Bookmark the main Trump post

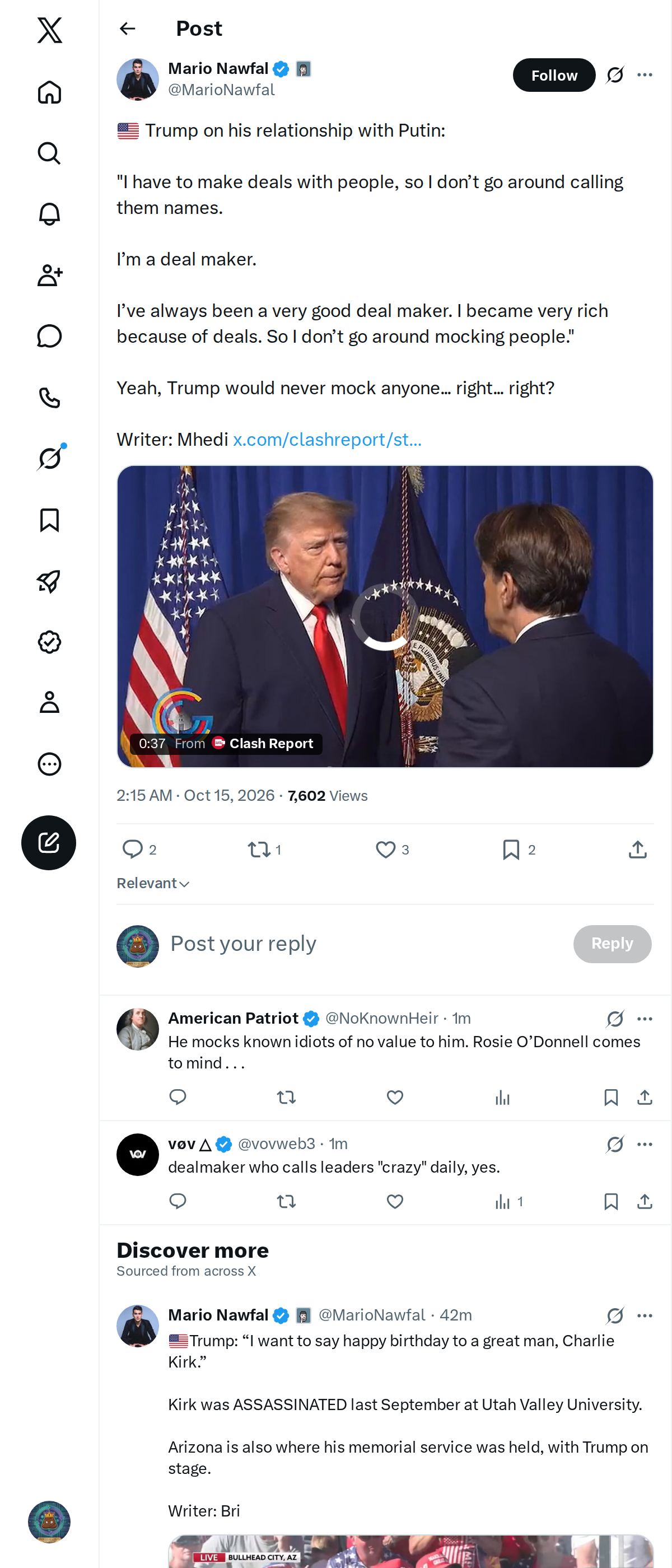pyautogui.click(x=519, y=849)
